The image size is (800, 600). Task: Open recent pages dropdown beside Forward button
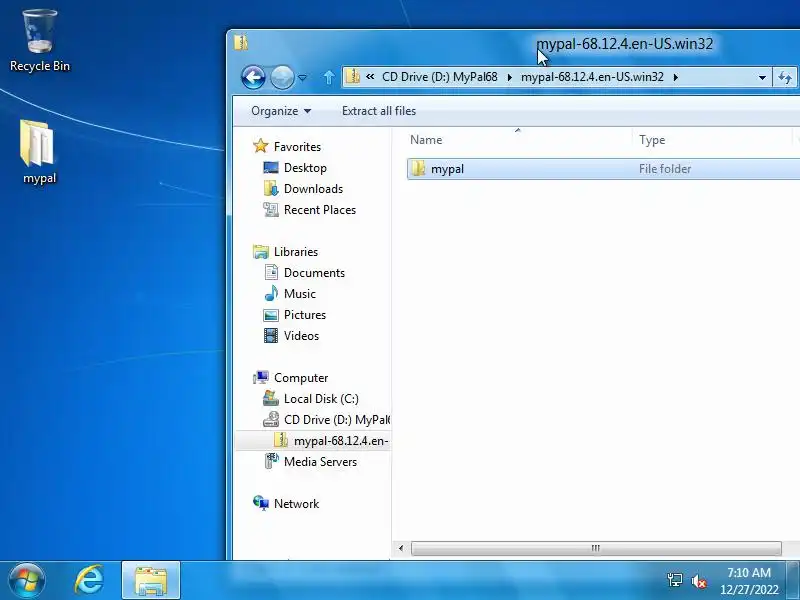click(x=303, y=78)
